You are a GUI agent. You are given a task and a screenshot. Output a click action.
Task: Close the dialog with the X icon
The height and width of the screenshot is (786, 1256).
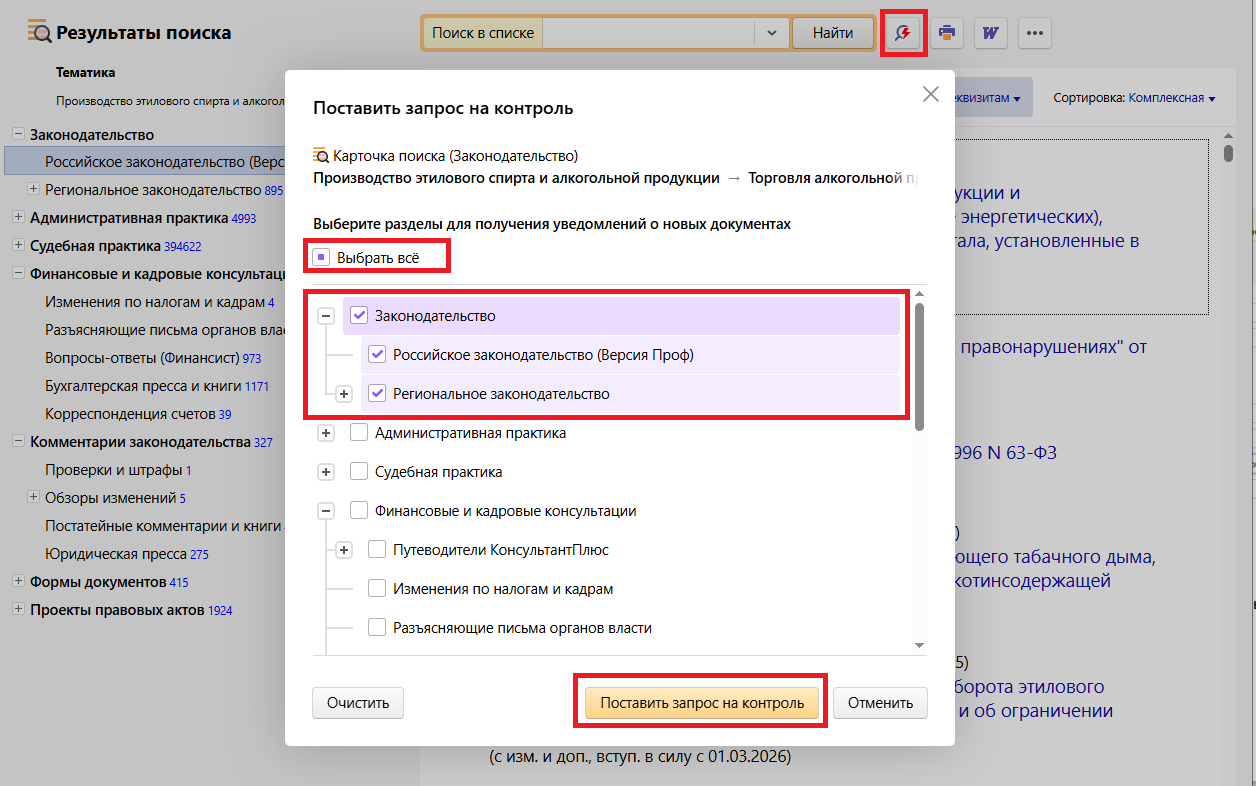[x=930, y=95]
